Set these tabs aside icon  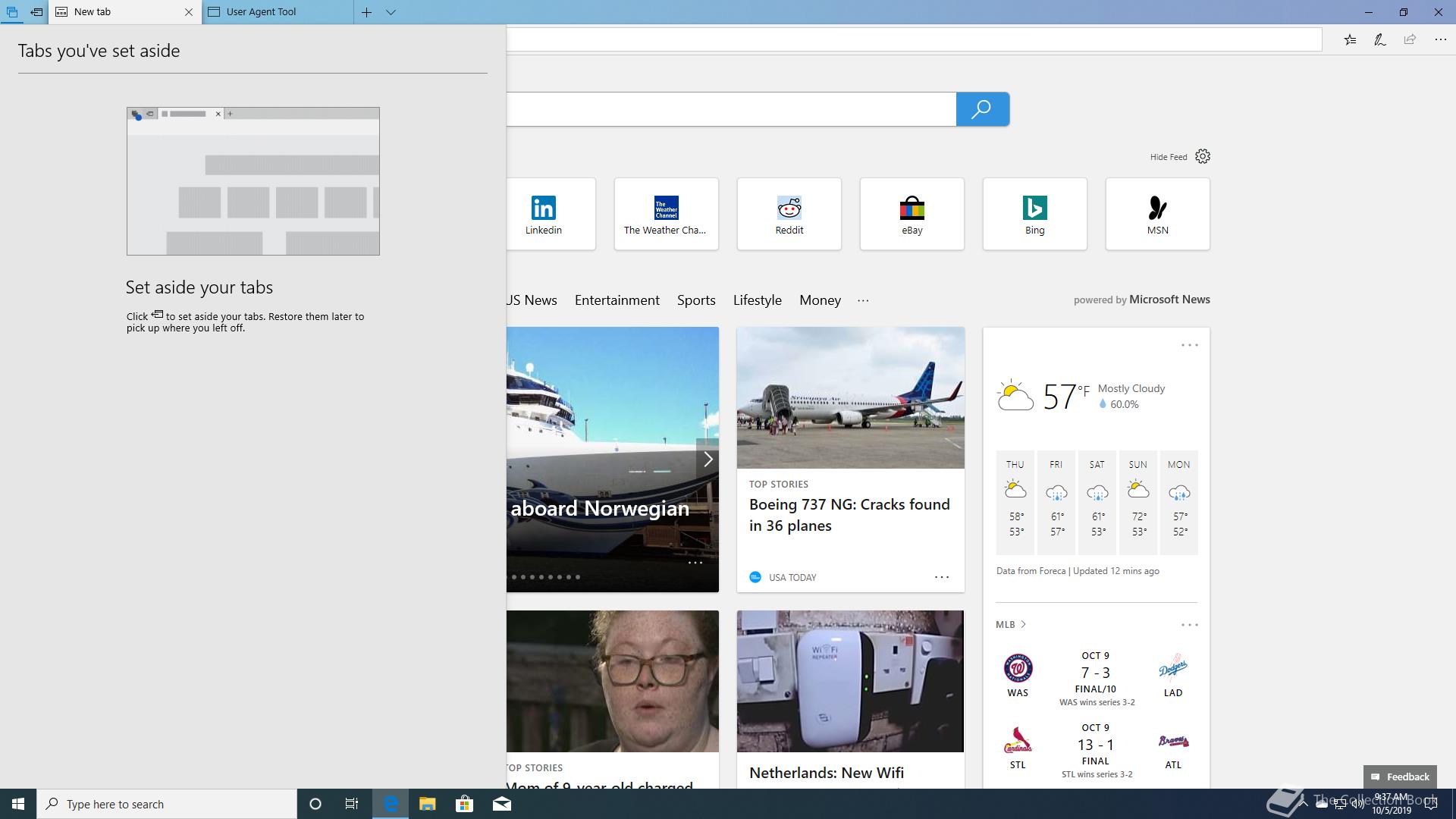36,12
